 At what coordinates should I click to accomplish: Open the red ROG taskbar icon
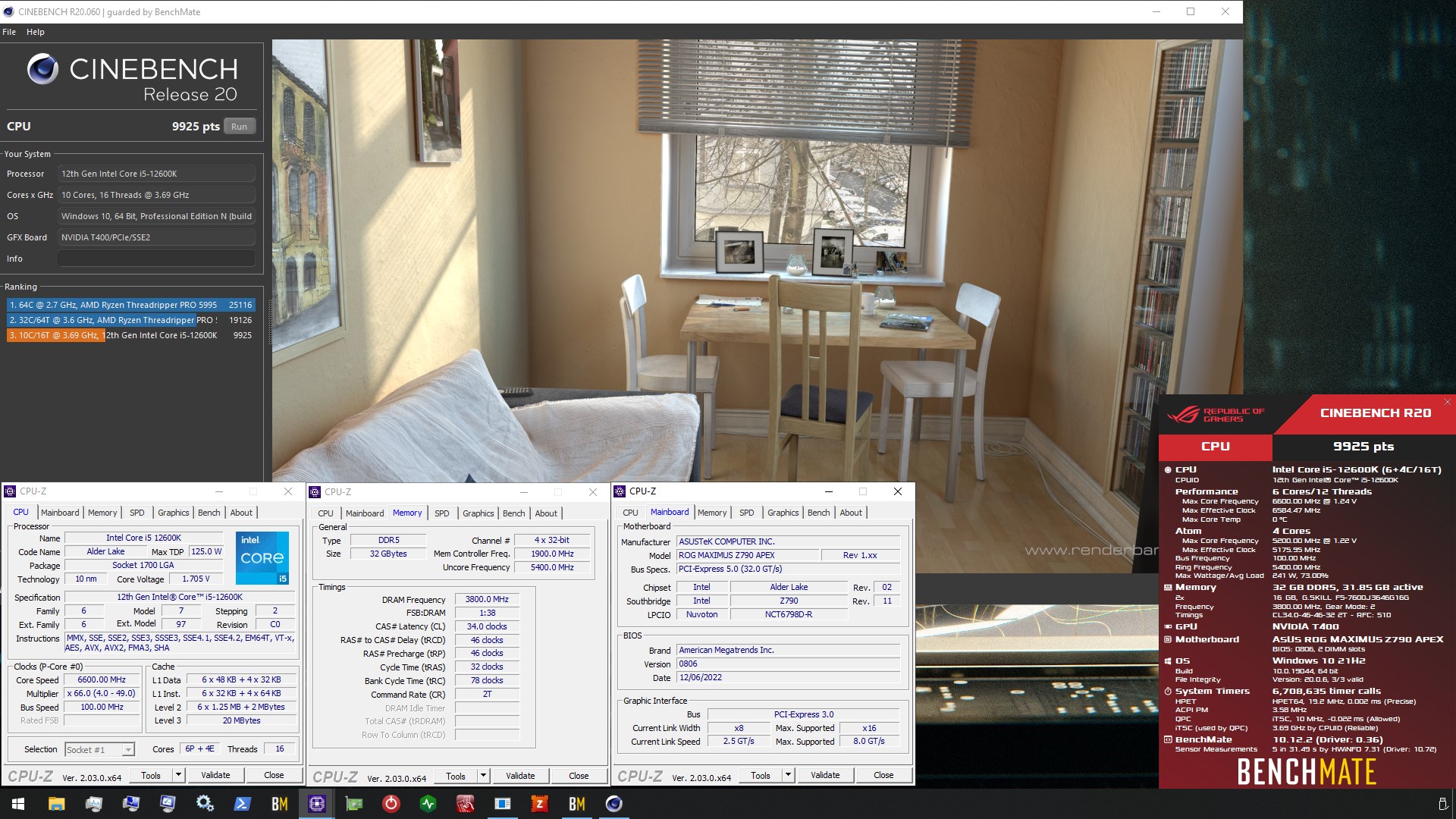466,804
